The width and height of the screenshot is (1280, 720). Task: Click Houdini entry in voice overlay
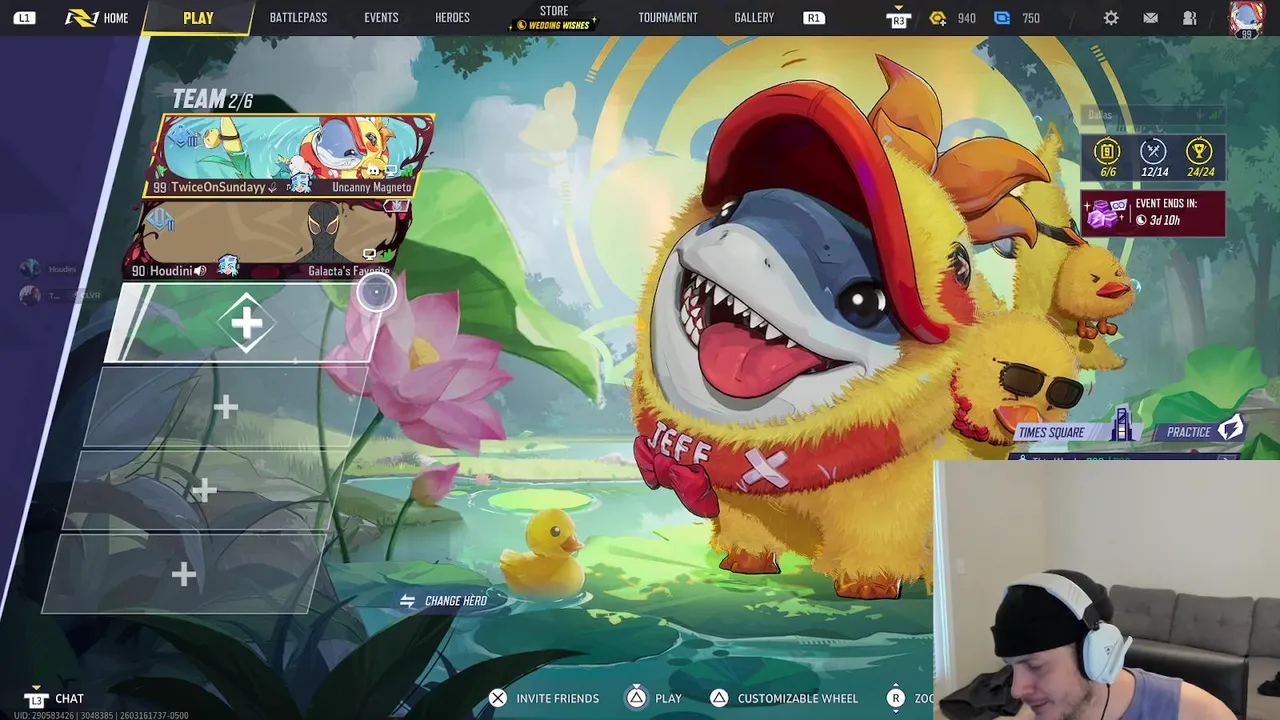point(50,269)
